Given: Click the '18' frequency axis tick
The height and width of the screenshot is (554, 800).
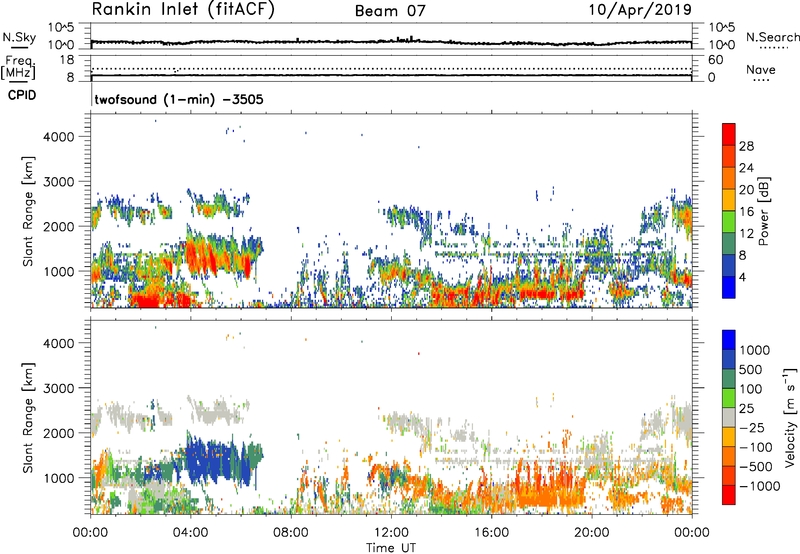Looking at the screenshot, I should tap(67, 60).
